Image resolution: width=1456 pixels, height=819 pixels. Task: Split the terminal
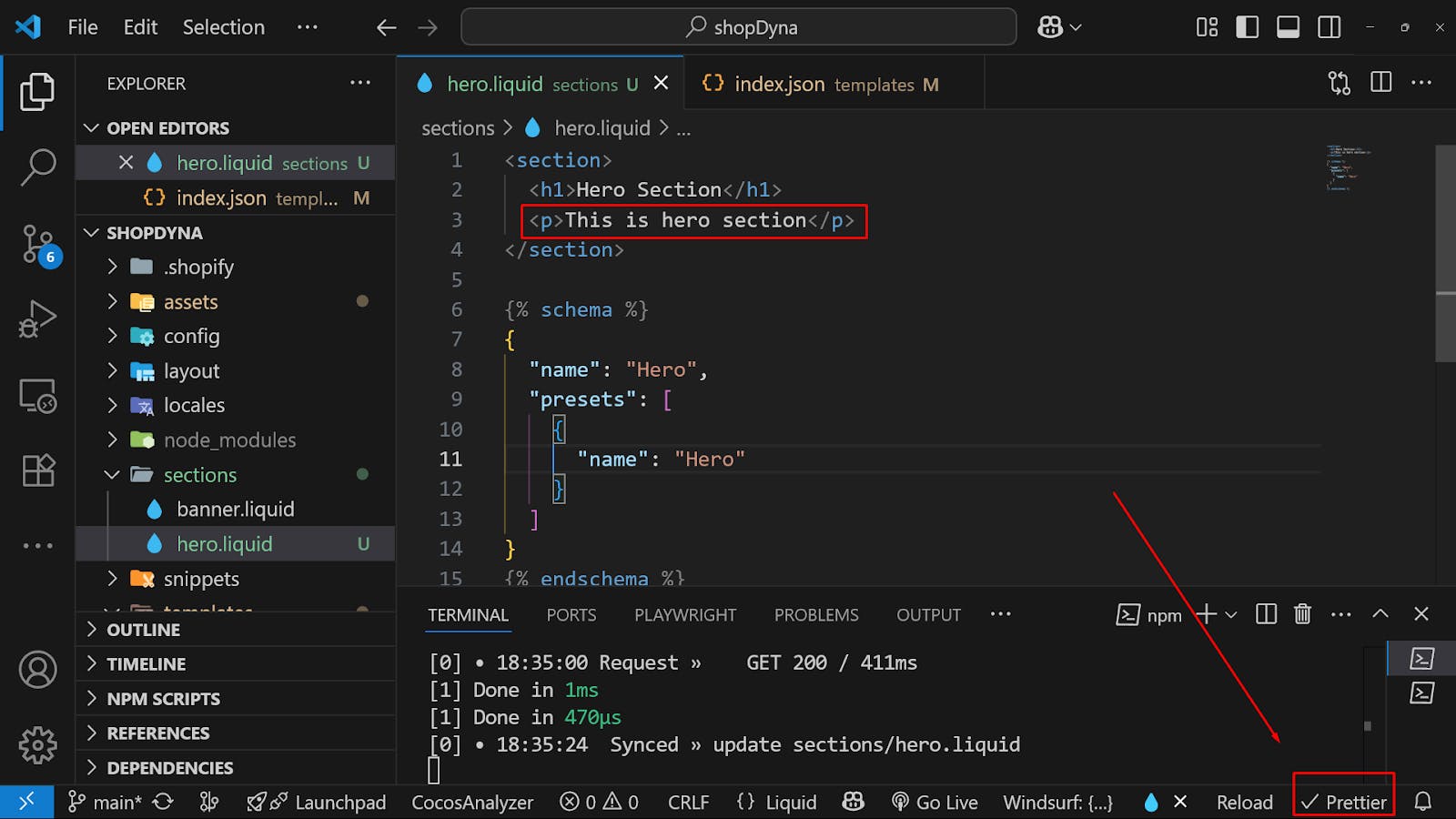pyautogui.click(x=1266, y=614)
